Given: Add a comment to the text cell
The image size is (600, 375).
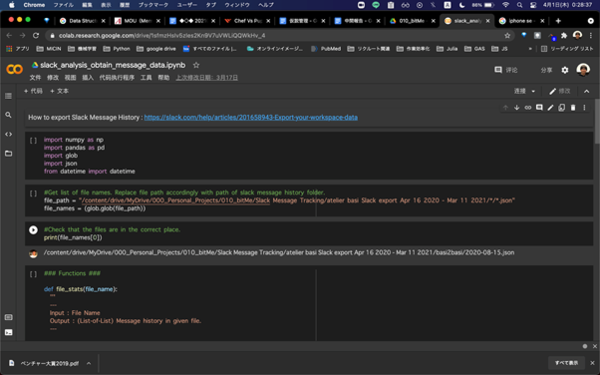Looking at the screenshot, I should click(539, 108).
